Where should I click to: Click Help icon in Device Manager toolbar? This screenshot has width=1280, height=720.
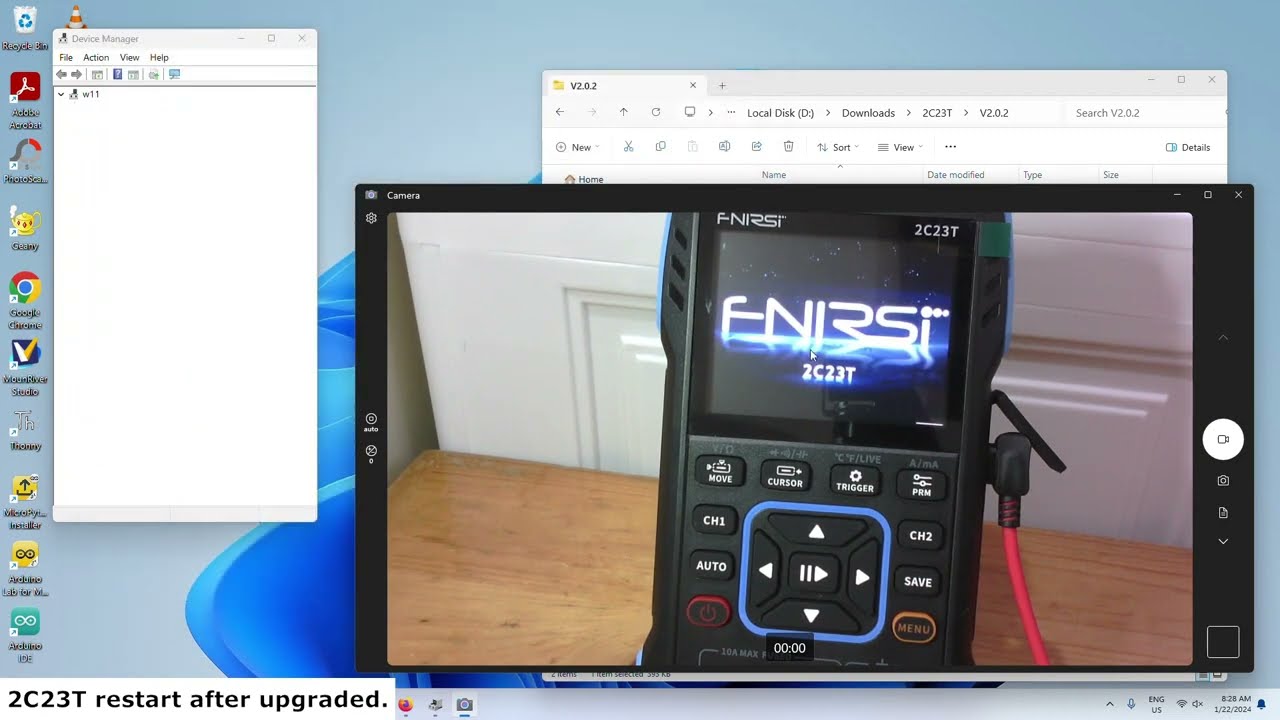coord(117,75)
